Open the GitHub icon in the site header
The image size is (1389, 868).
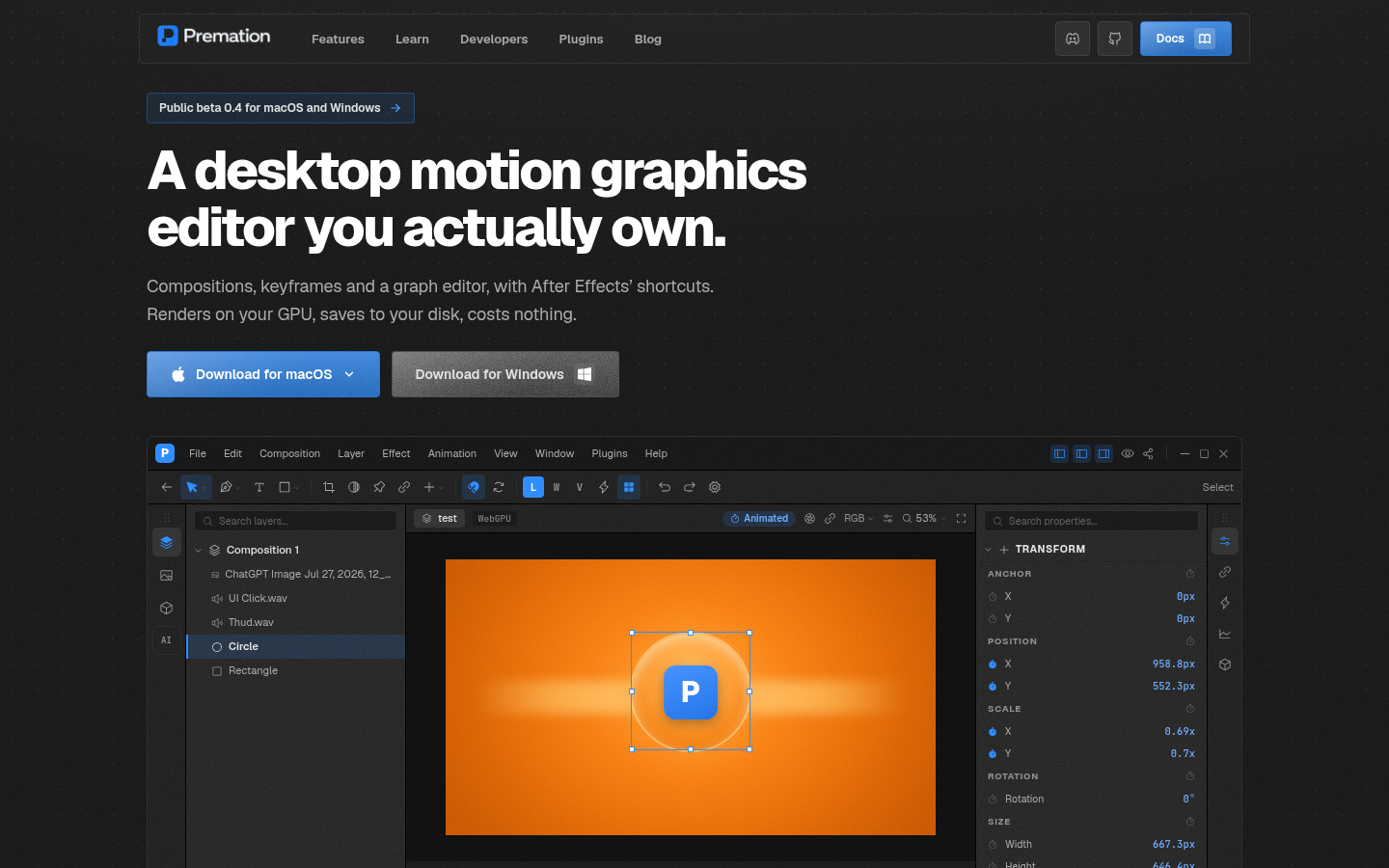[1115, 39]
